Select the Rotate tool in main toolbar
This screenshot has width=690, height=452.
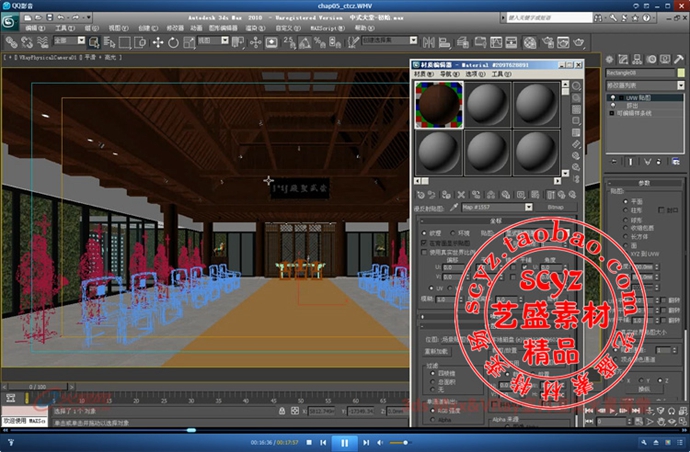tap(173, 42)
